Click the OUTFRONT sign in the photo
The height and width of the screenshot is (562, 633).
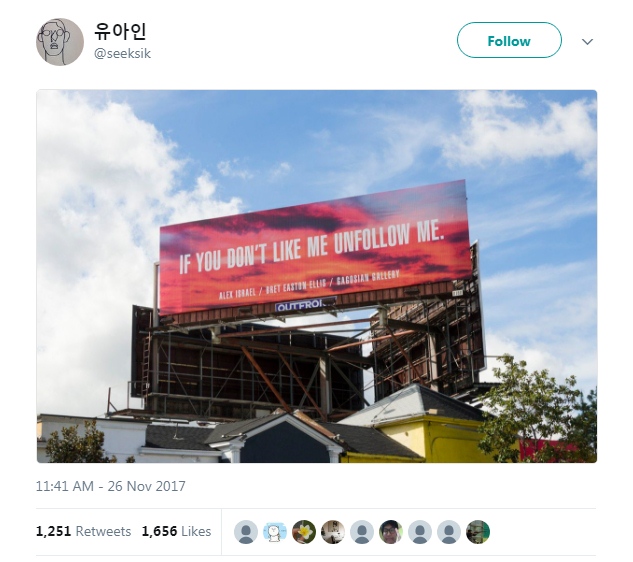[306, 305]
